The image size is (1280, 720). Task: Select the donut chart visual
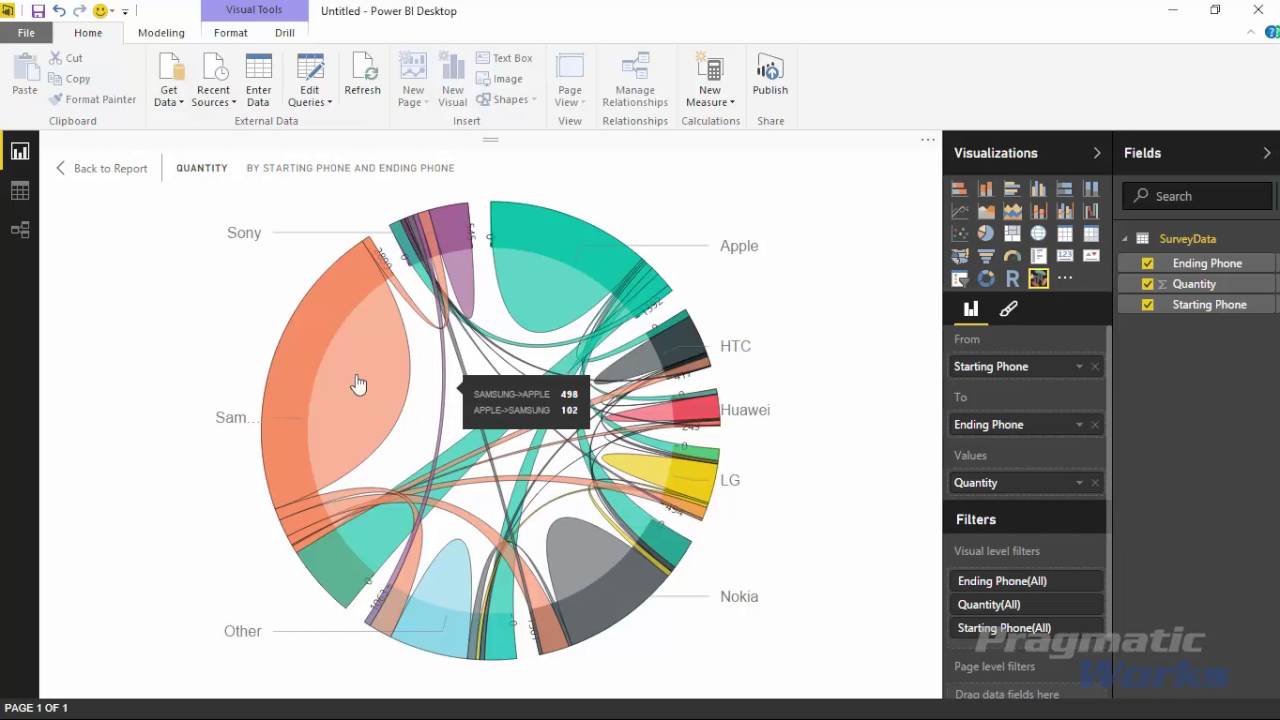pyautogui.click(x=986, y=279)
